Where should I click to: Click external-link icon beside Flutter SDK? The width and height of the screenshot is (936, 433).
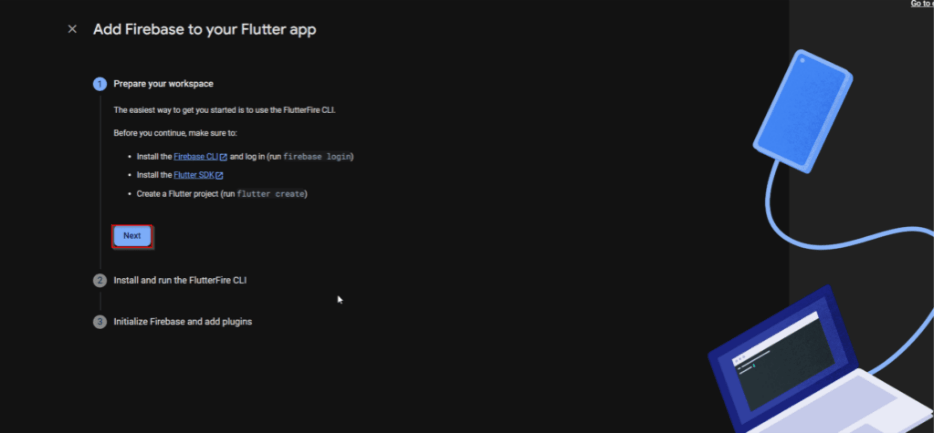(220, 176)
